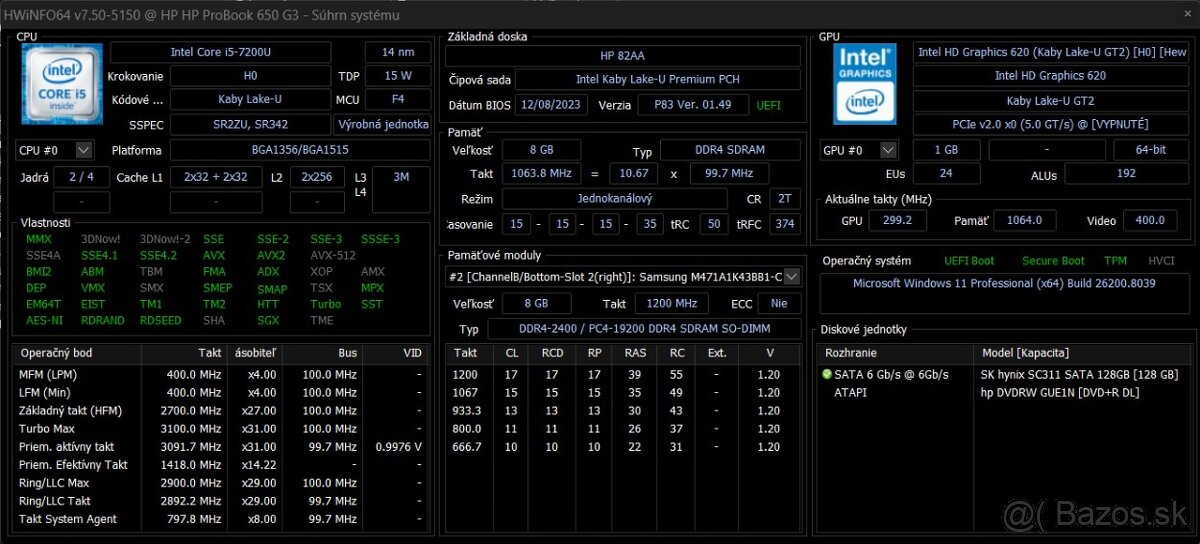
Task: Select the Intel Core i5-7200U name field
Action: 220,52
